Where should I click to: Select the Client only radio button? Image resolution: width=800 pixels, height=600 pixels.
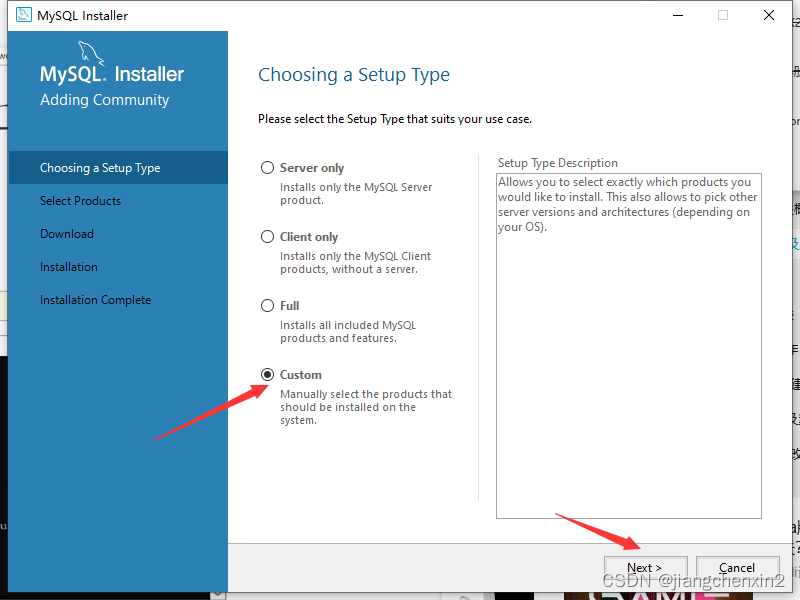(x=267, y=237)
